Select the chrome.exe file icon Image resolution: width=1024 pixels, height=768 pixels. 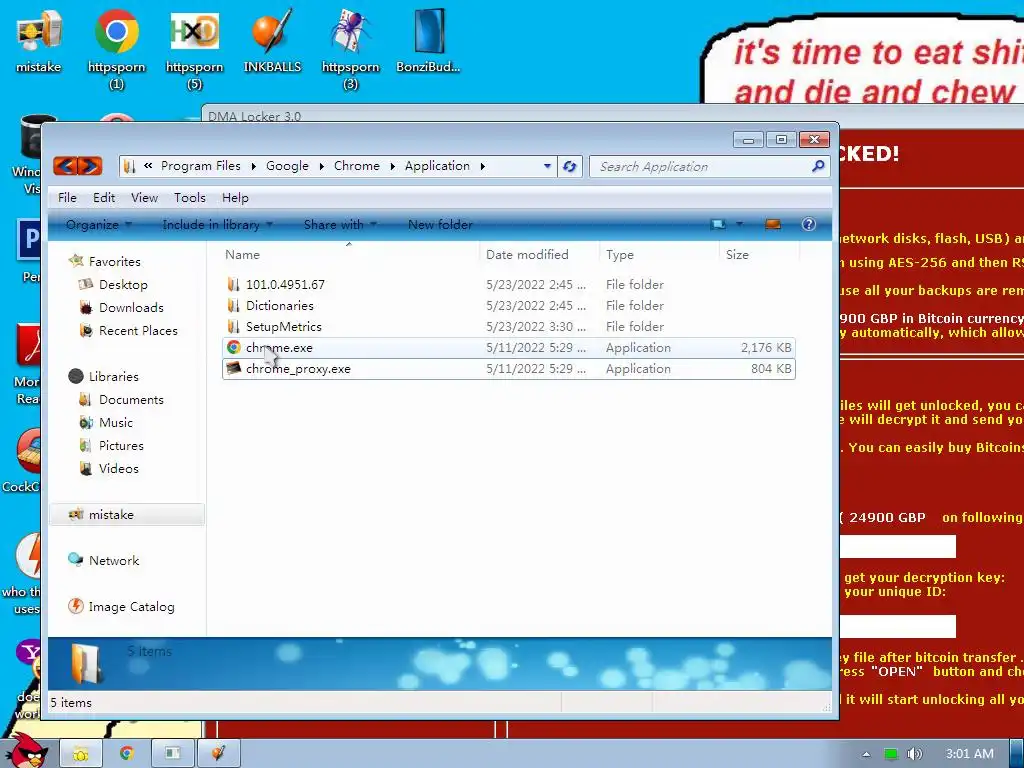pos(233,347)
